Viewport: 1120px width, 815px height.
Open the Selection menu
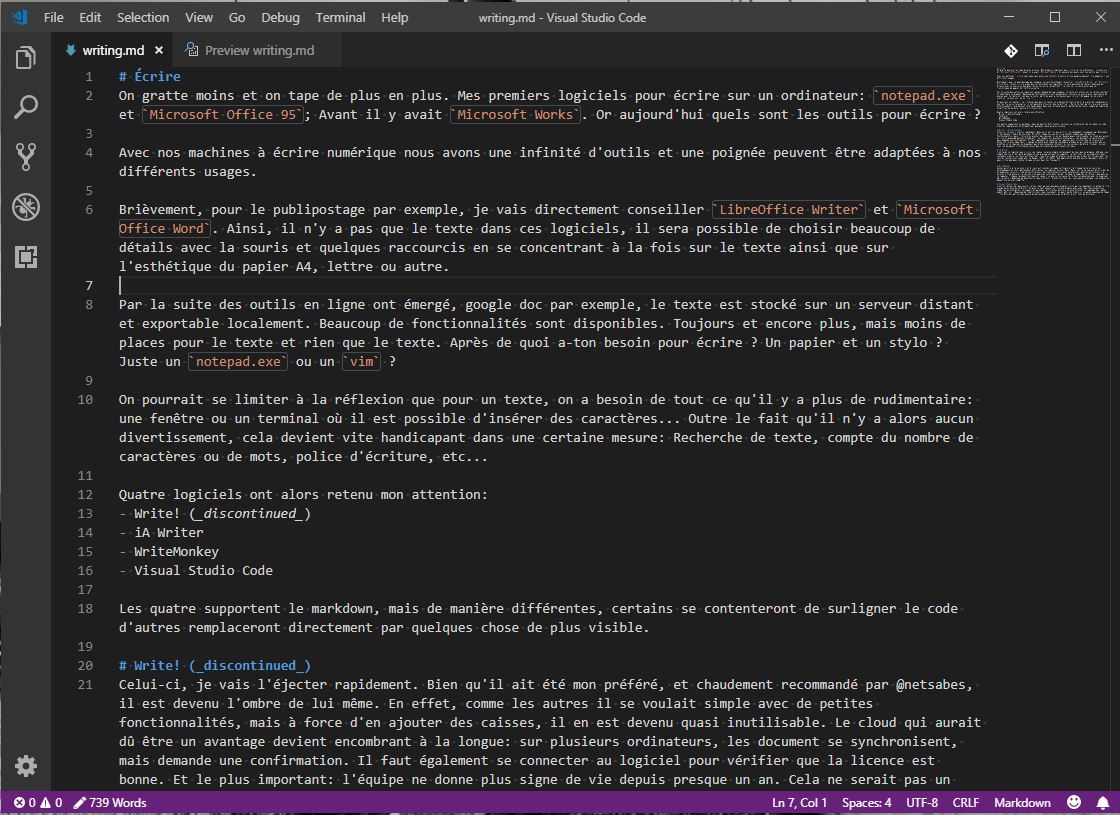143,17
